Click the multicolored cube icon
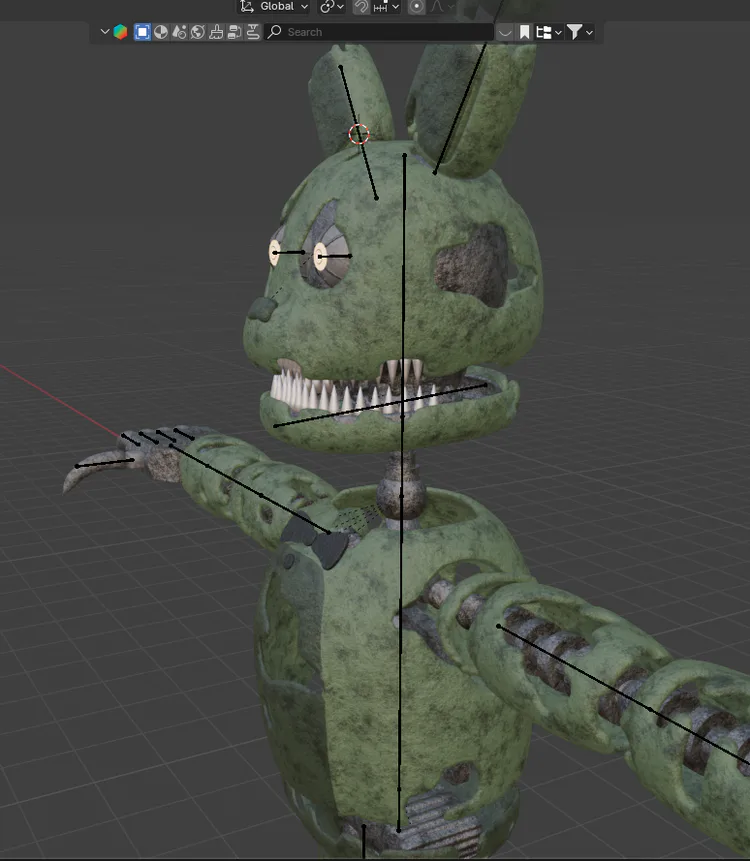Screen dimensions: 750x861 [x=120, y=32]
